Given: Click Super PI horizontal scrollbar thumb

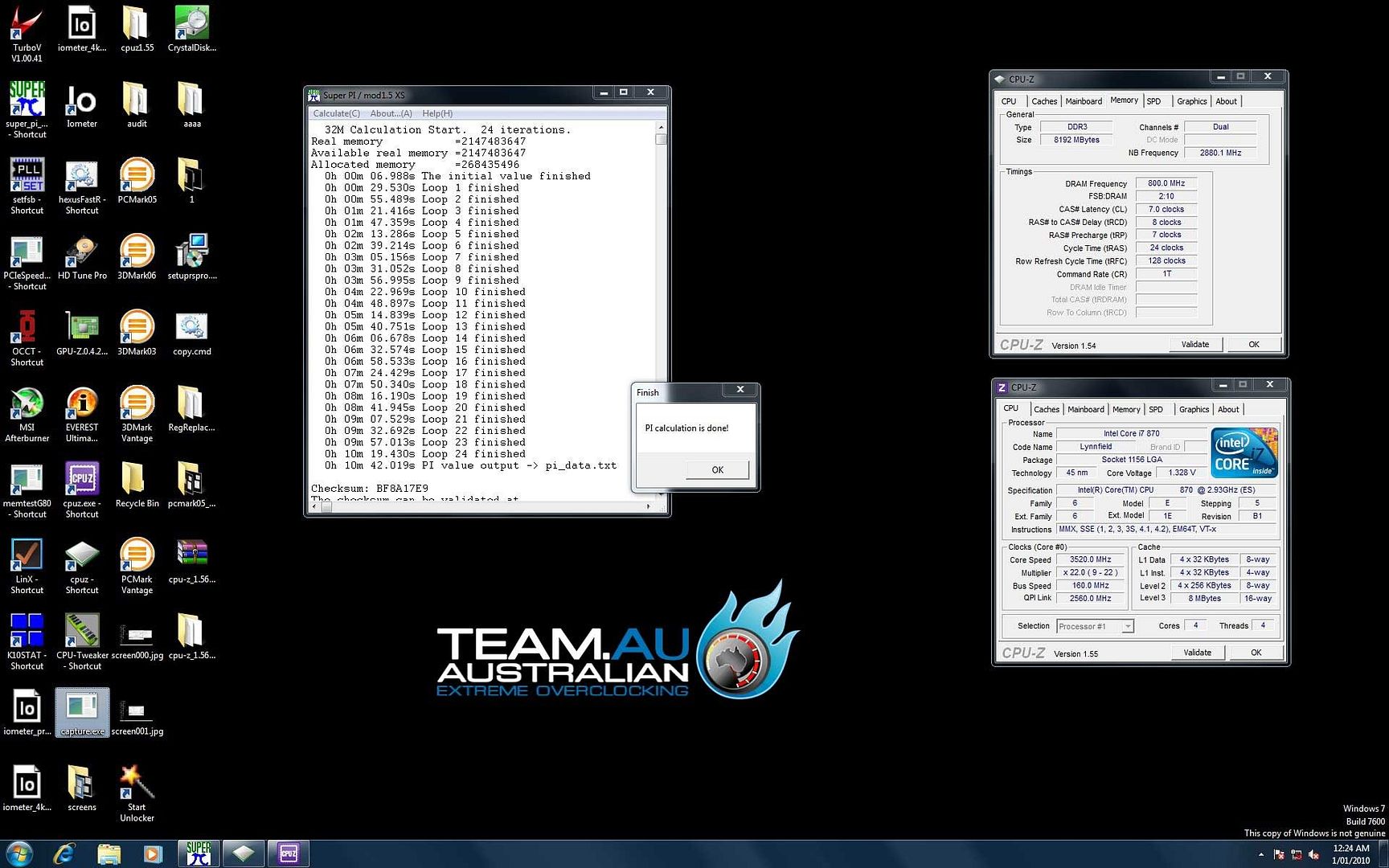Looking at the screenshot, I should click(326, 506).
